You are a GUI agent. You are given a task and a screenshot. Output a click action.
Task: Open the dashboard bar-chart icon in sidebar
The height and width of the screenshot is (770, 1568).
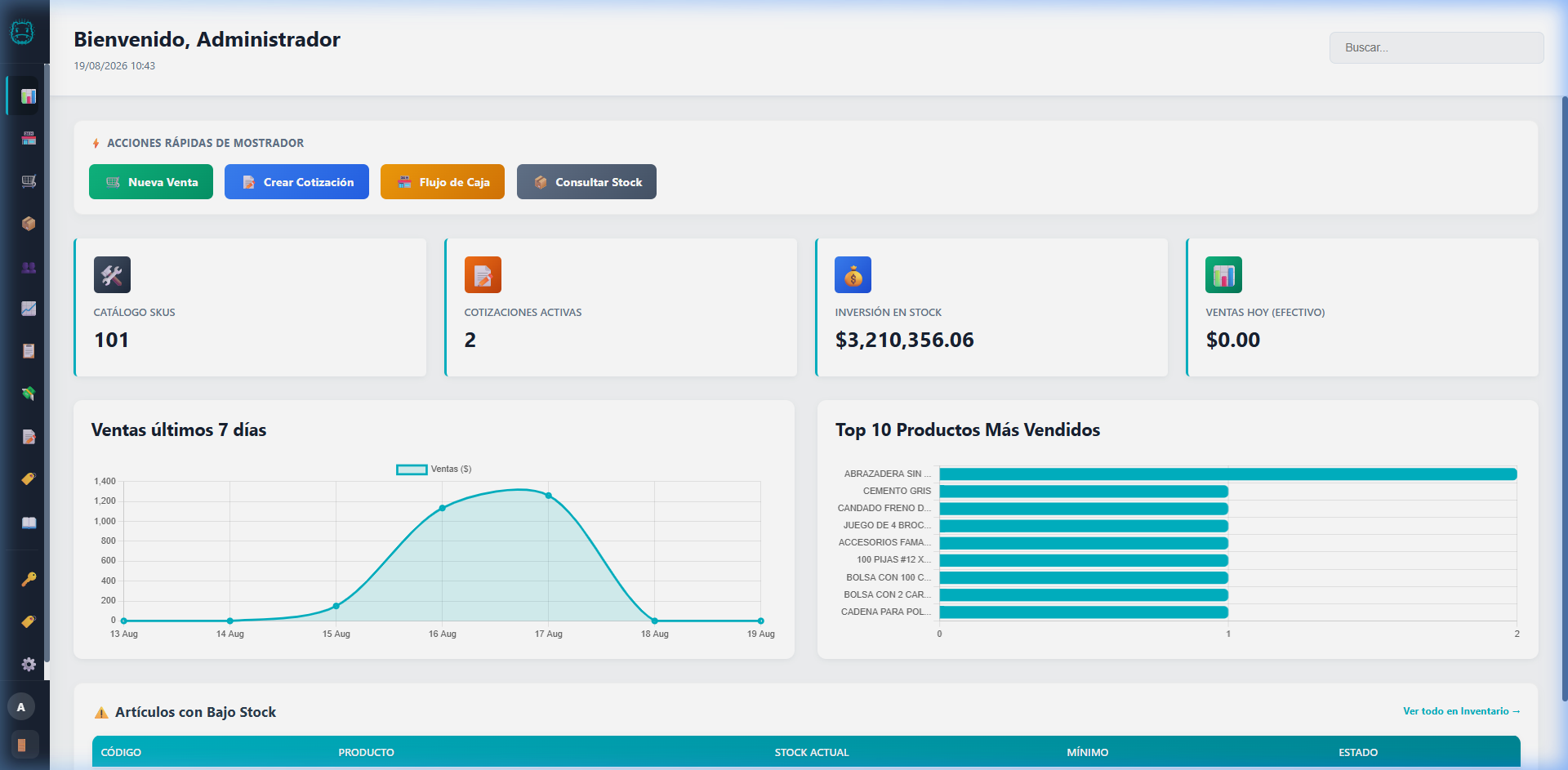[29, 96]
